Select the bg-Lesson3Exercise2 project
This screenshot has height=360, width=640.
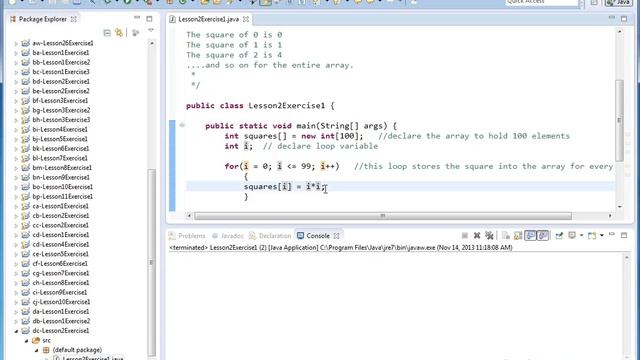(61, 110)
